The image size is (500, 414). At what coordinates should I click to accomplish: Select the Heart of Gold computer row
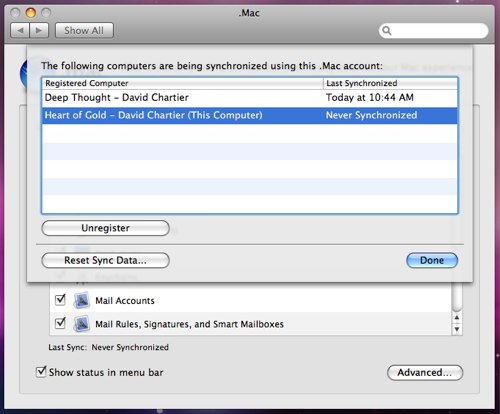click(250, 115)
